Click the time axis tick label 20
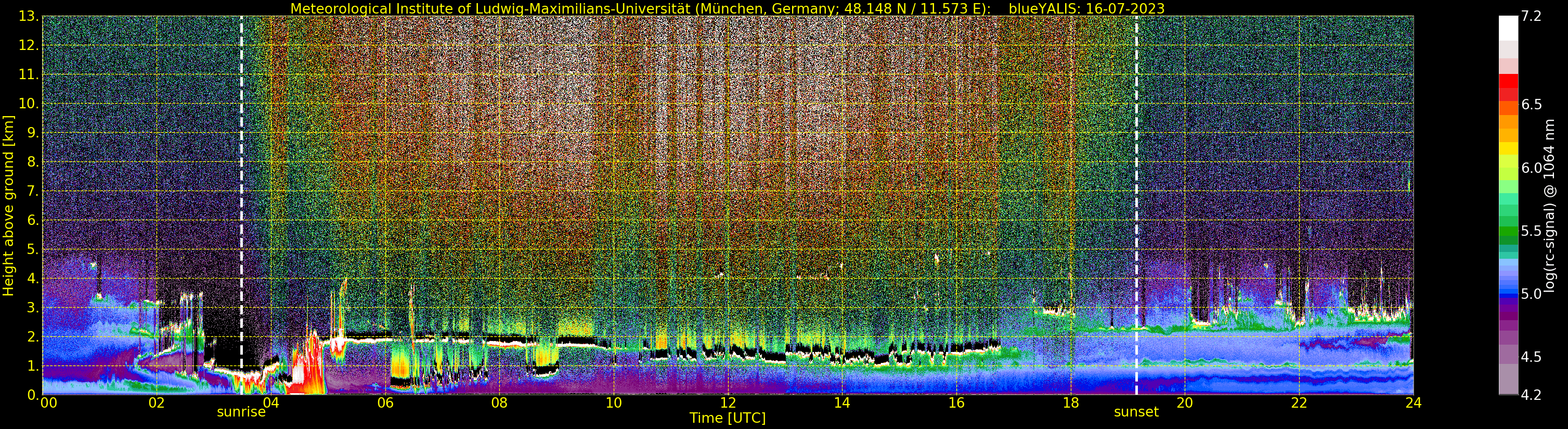1568x429 pixels. pos(1185,403)
